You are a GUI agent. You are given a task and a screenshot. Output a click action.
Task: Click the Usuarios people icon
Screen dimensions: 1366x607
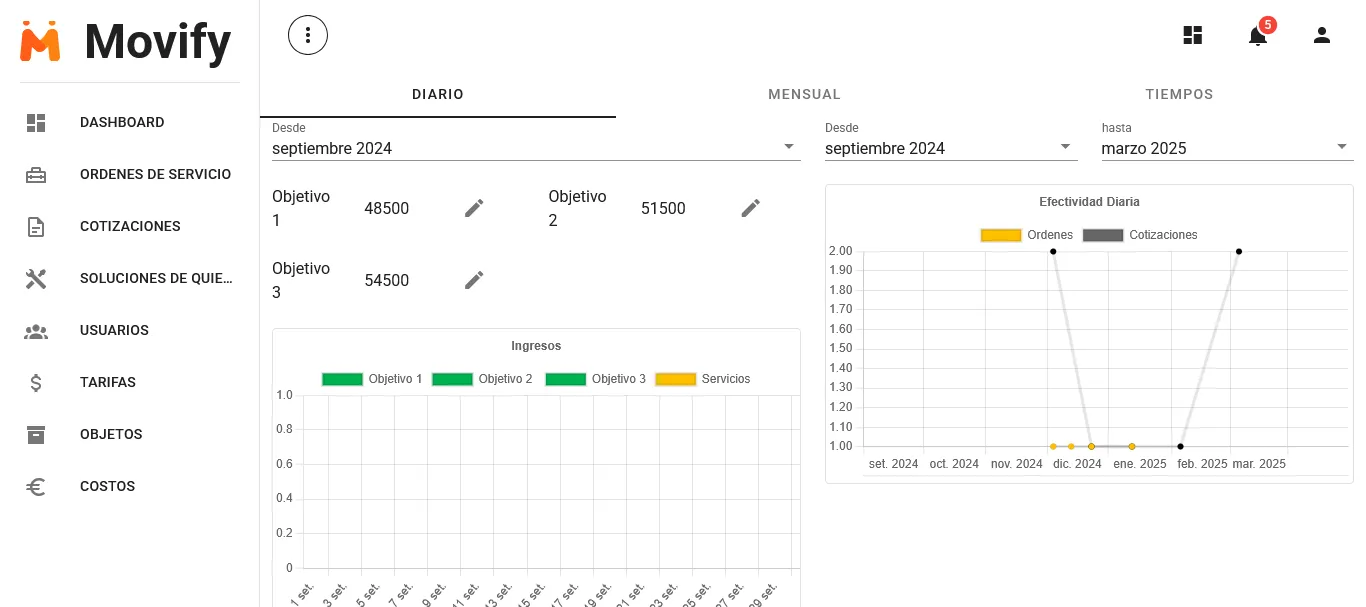[x=36, y=331]
